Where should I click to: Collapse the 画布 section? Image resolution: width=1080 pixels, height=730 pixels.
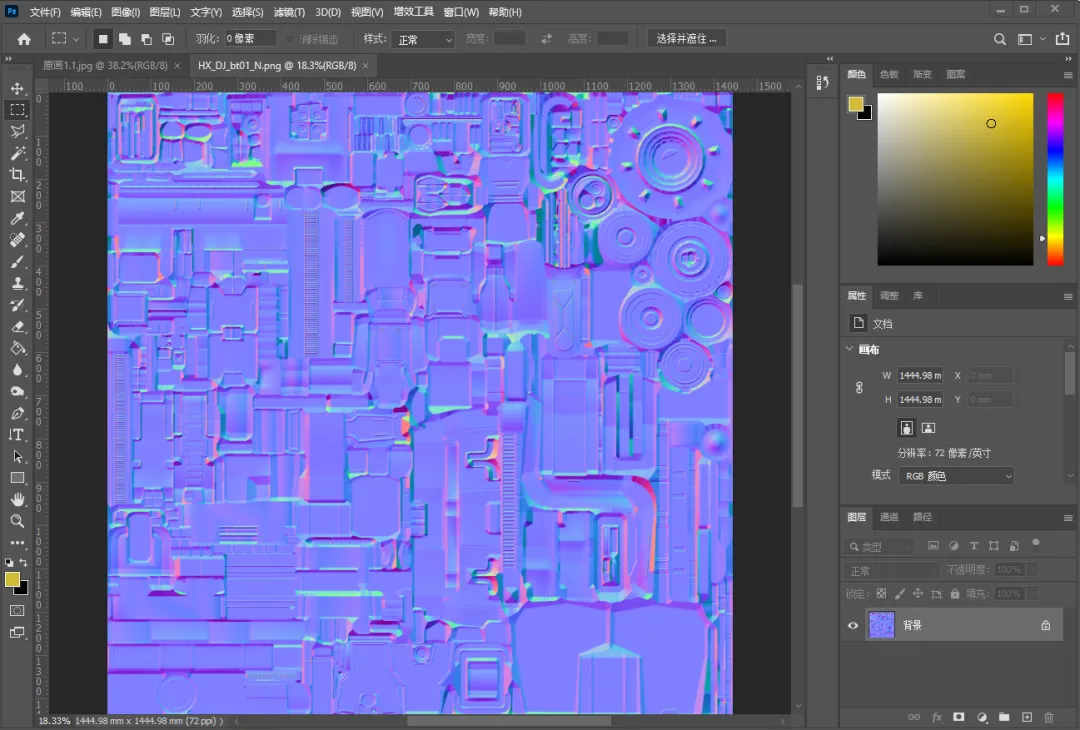(850, 349)
